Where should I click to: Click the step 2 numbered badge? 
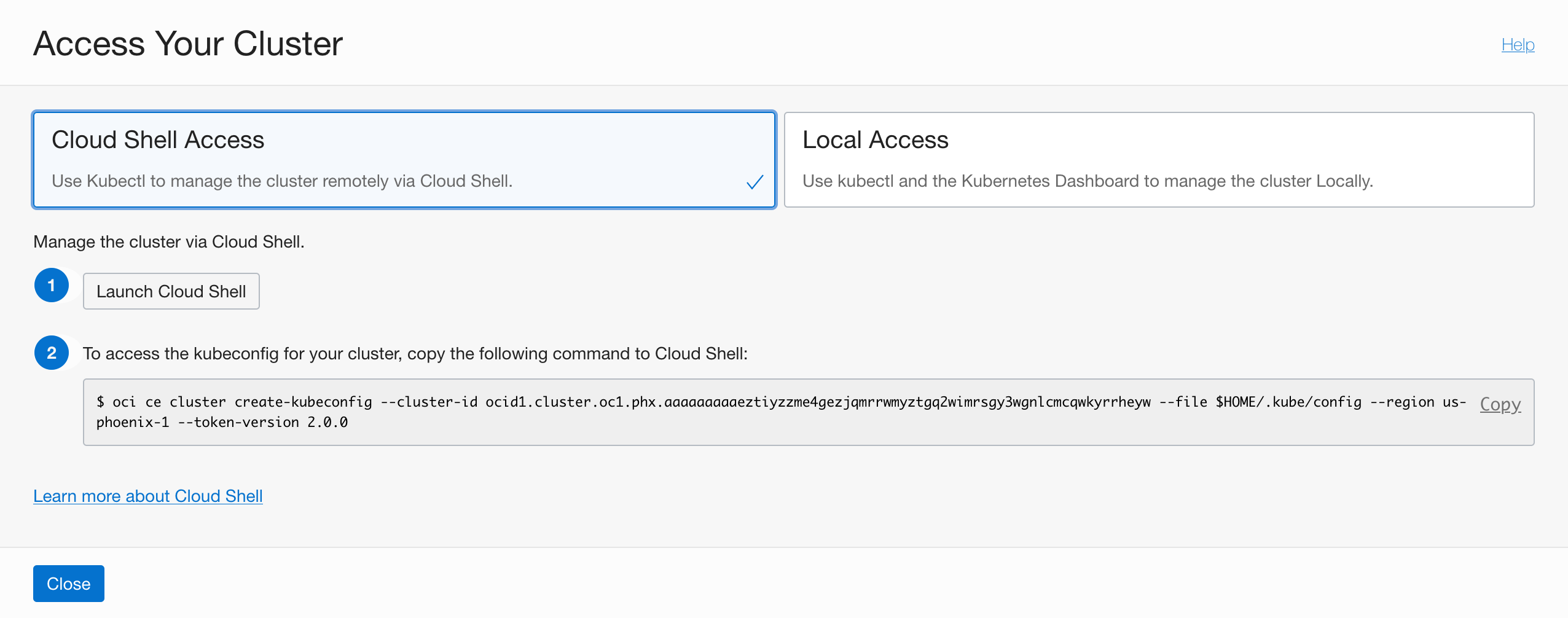point(52,352)
